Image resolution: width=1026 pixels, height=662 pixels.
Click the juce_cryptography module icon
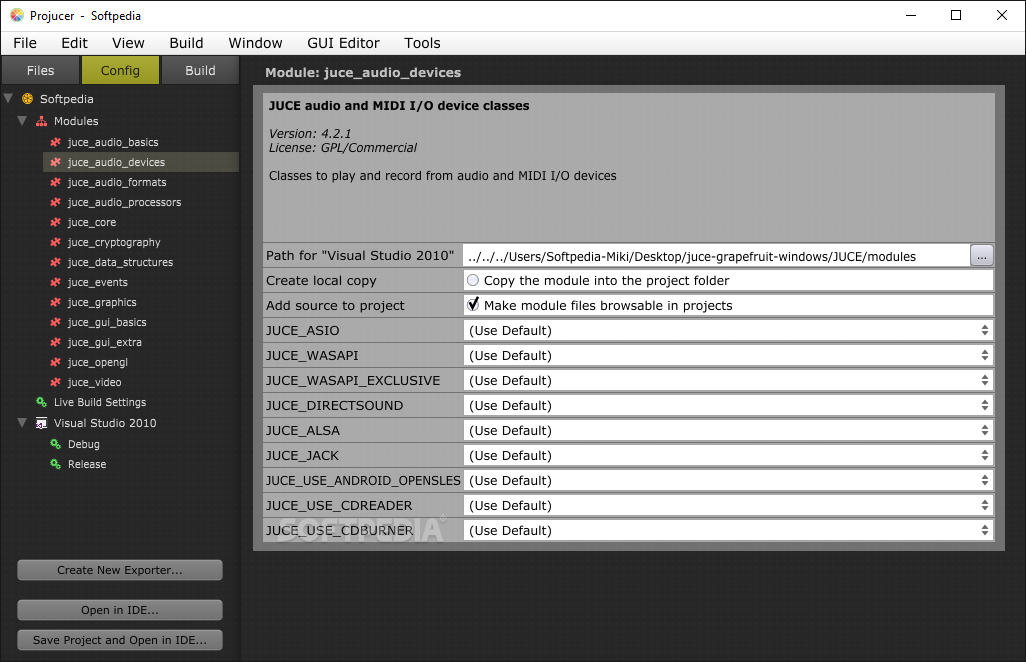click(56, 242)
